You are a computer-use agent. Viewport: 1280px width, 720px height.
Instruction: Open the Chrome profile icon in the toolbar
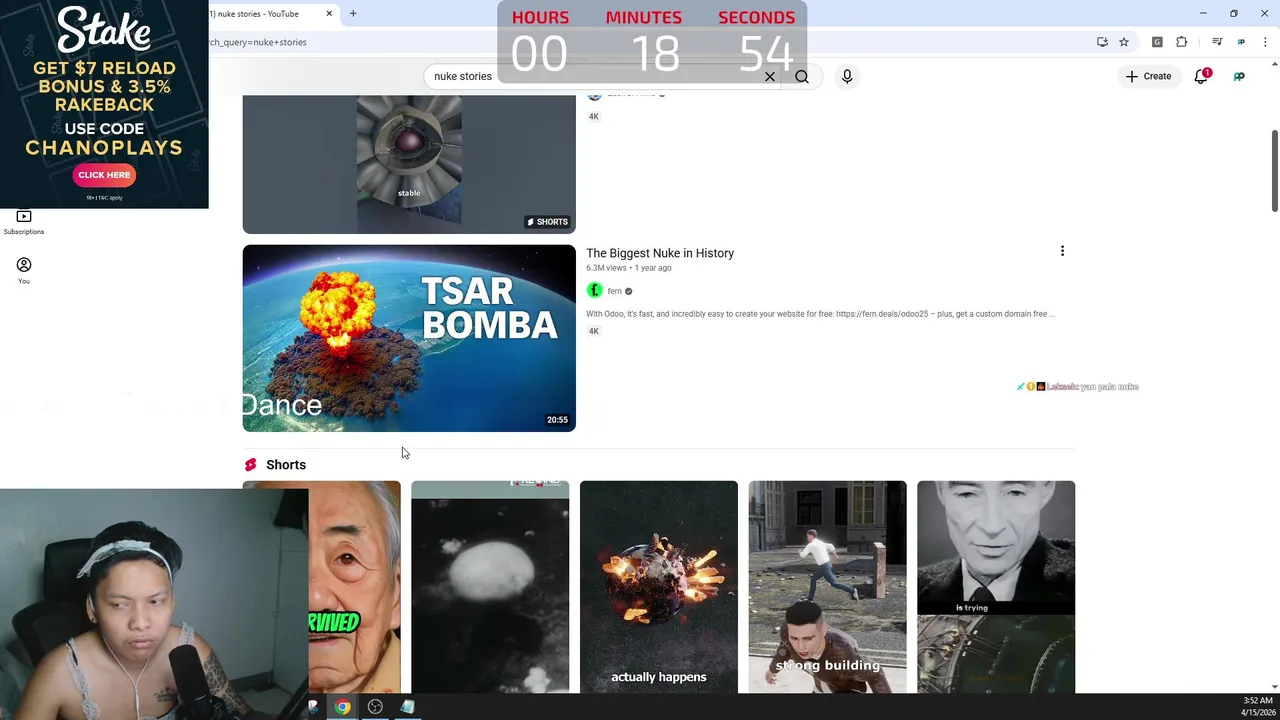pyautogui.click(x=1241, y=42)
